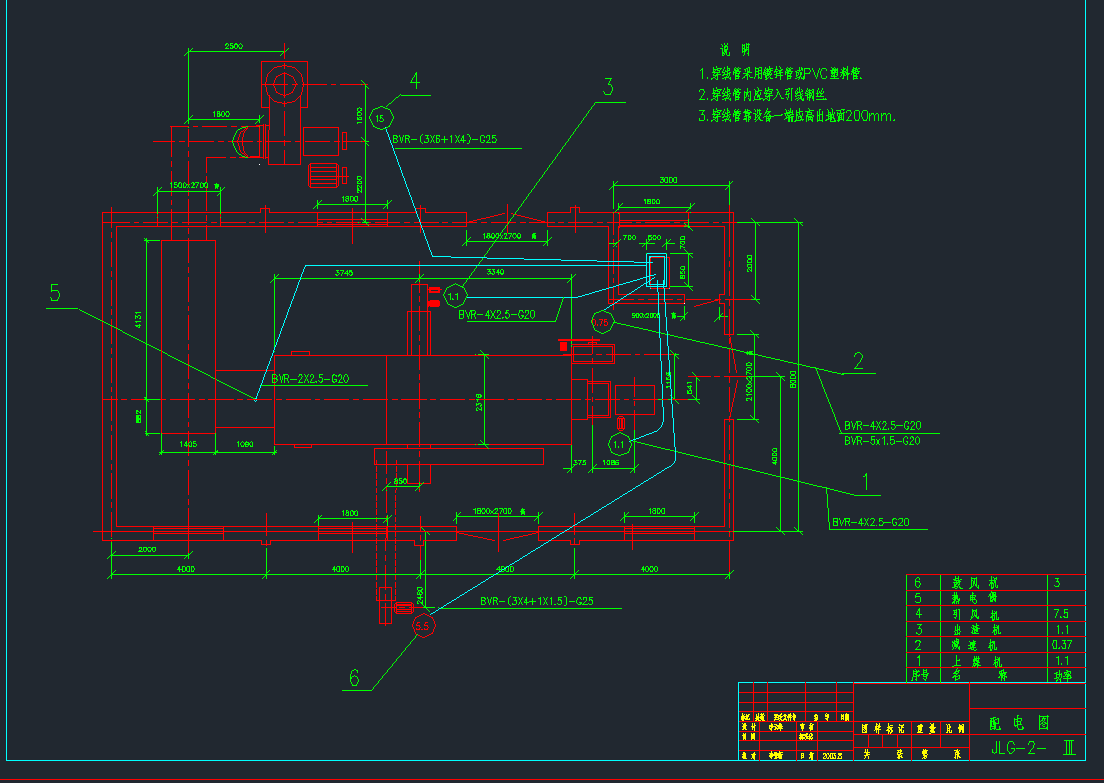Select the 3745 dimension text

(344, 272)
